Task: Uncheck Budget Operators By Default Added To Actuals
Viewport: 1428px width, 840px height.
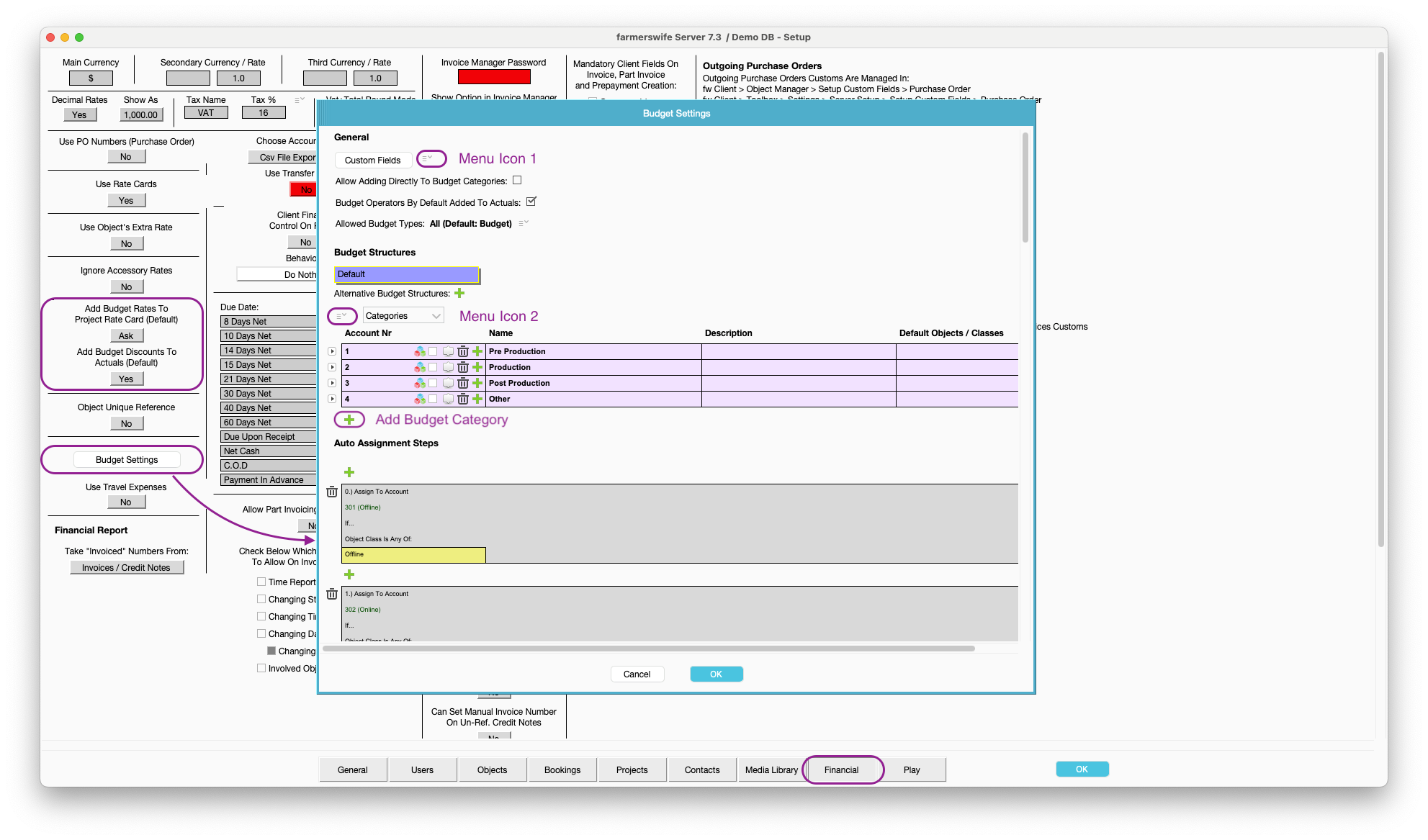Action: point(531,202)
